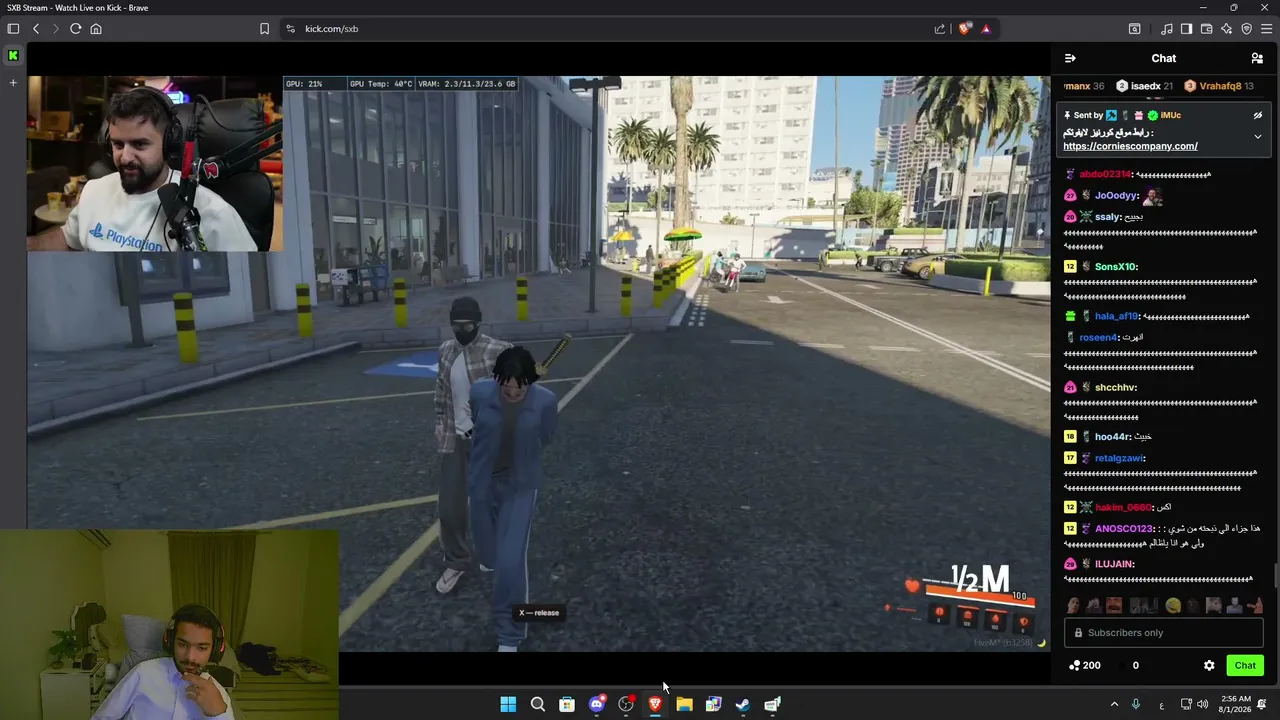Launch Microsoft Store from the taskbar
1280x720 pixels.
(567, 705)
